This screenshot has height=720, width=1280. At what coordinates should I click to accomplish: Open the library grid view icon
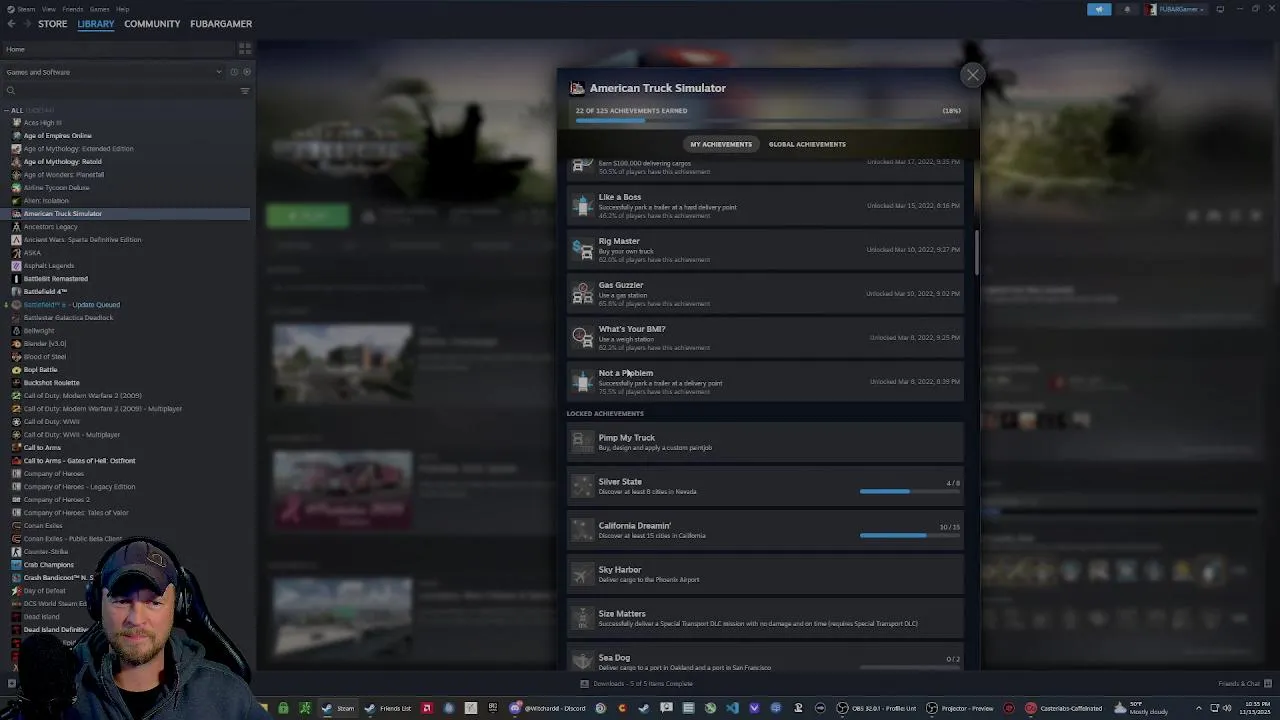(245, 48)
